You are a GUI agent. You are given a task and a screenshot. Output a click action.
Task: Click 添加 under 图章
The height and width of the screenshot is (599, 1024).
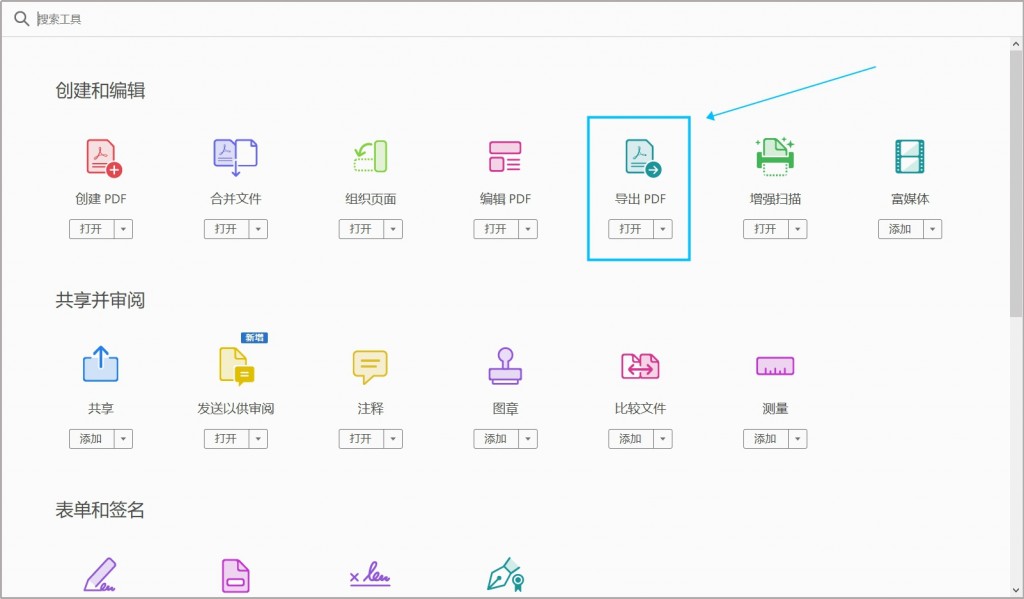[x=496, y=439]
